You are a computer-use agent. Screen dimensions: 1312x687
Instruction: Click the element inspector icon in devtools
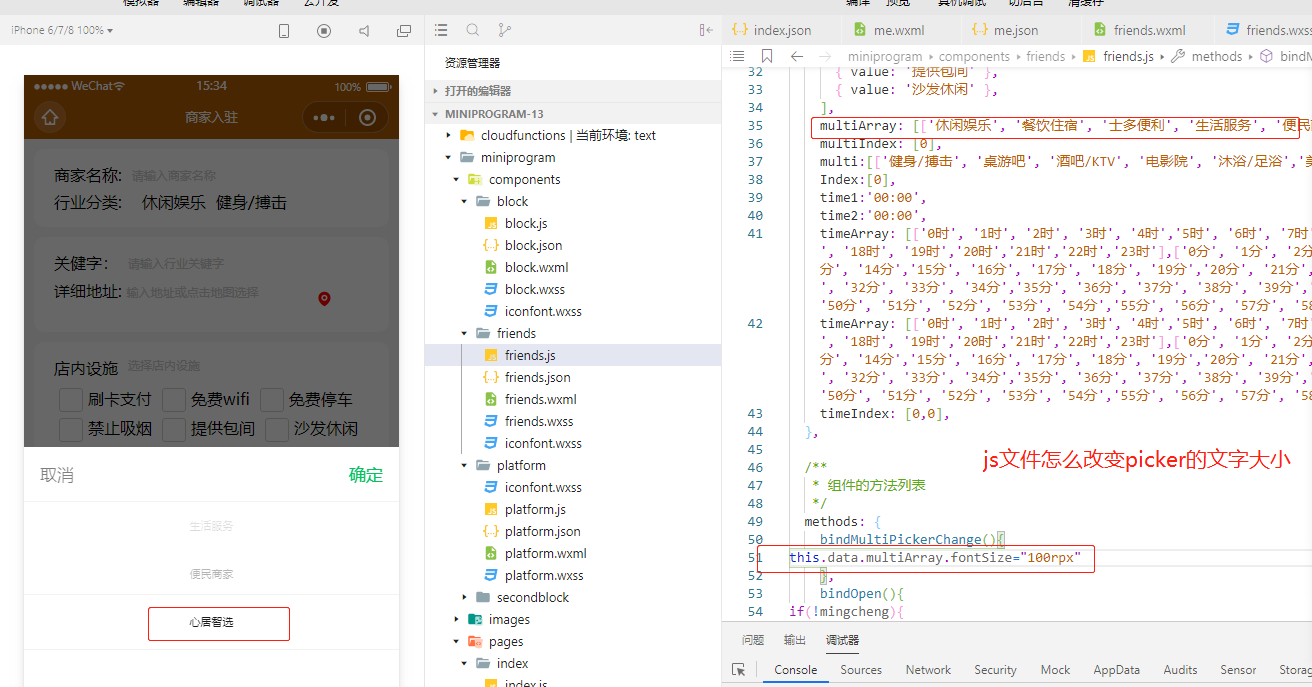[x=739, y=670]
